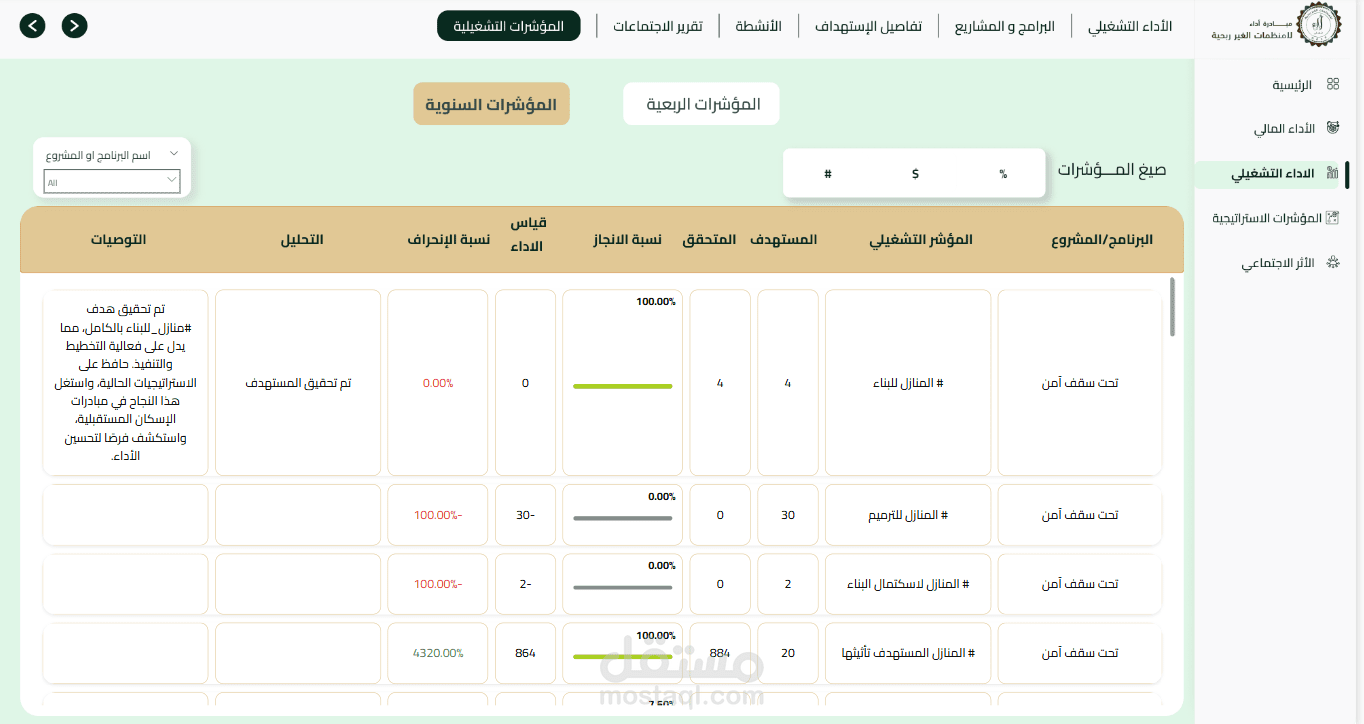
Task: Go forward with the right arrow button
Action: [75, 26]
